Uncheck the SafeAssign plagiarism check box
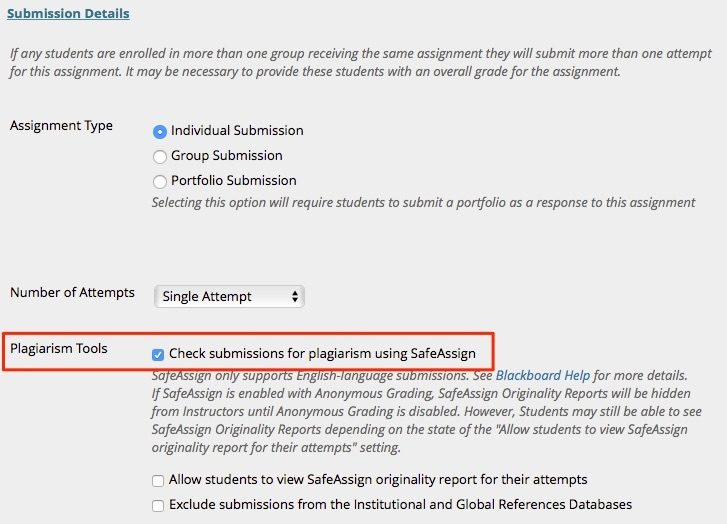 tap(158, 354)
